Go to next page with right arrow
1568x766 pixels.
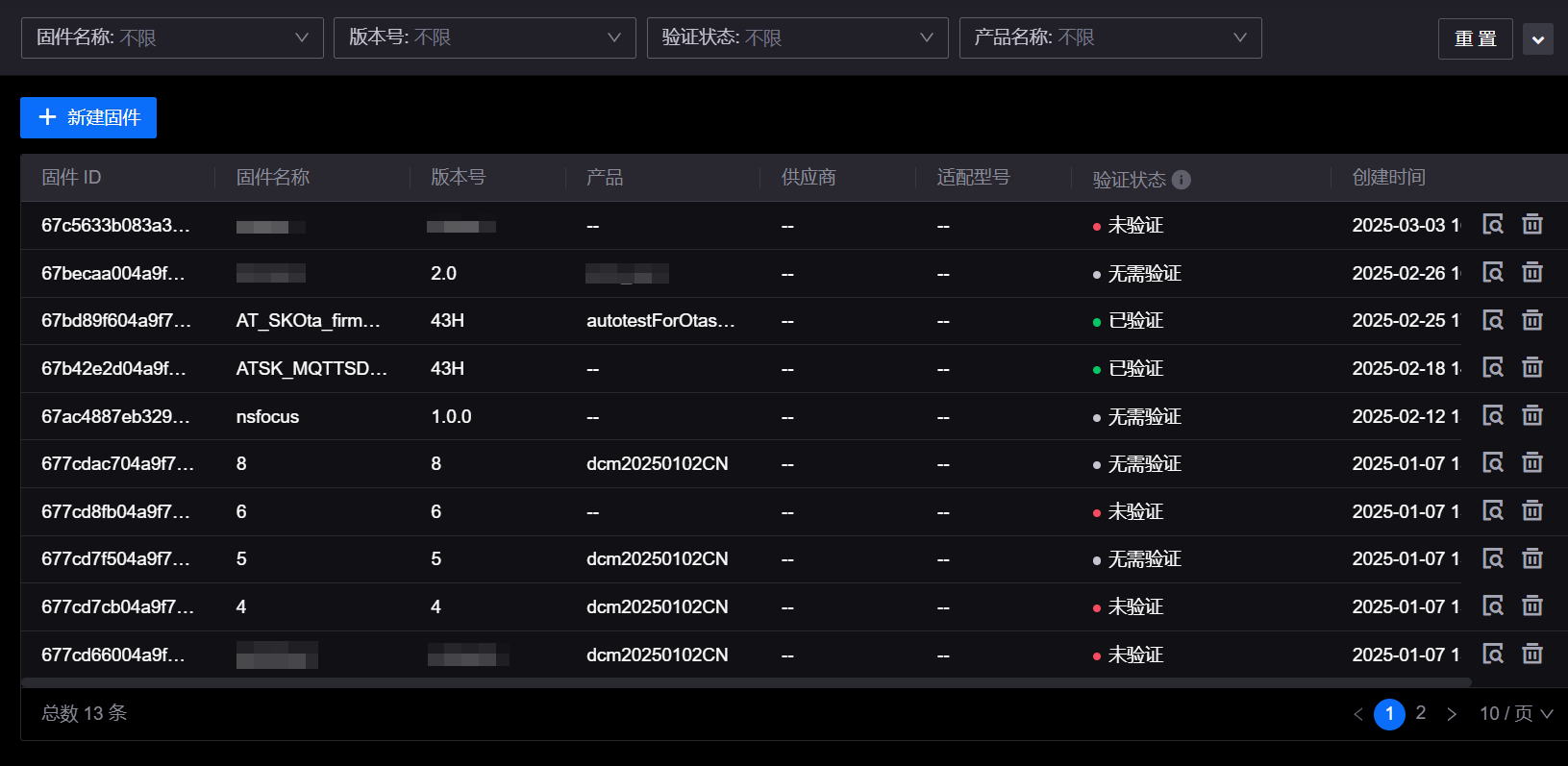(1452, 714)
